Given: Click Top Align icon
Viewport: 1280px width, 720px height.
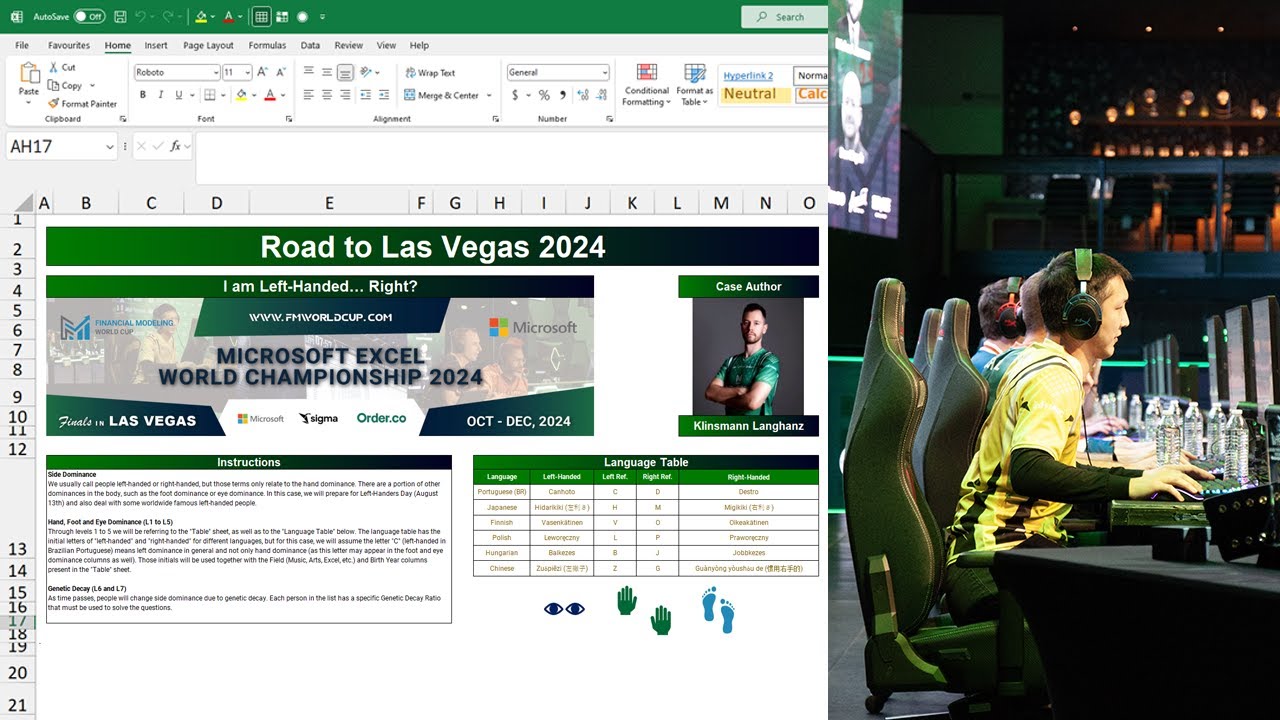Looking at the screenshot, I should (x=309, y=72).
